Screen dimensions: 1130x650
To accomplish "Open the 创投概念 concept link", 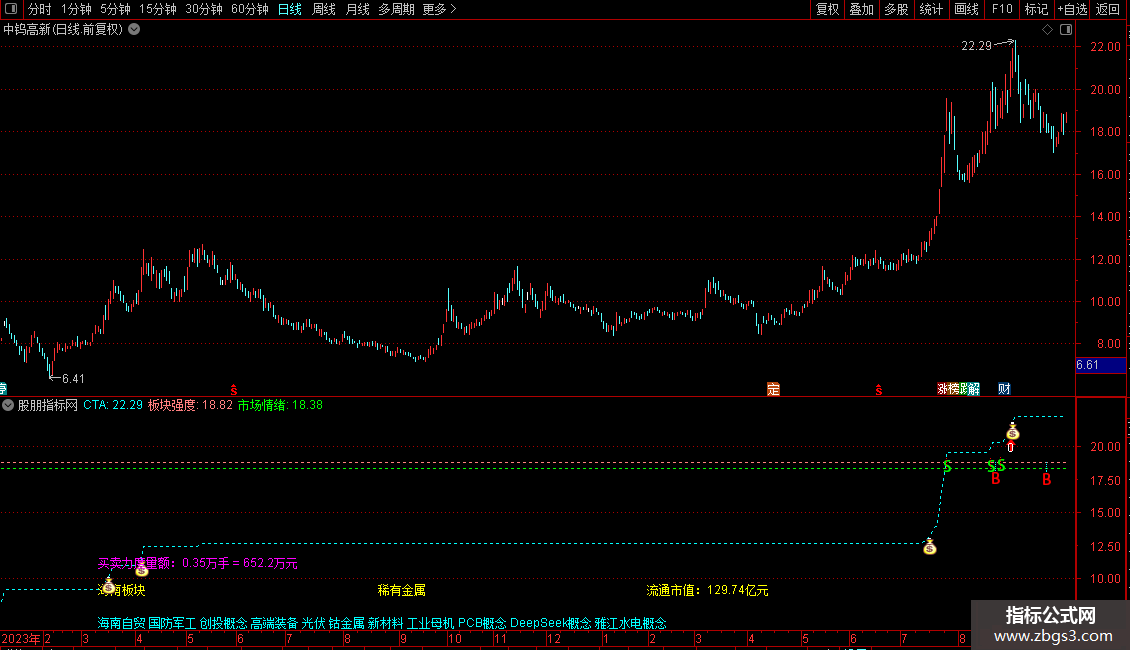I will 223,623.
